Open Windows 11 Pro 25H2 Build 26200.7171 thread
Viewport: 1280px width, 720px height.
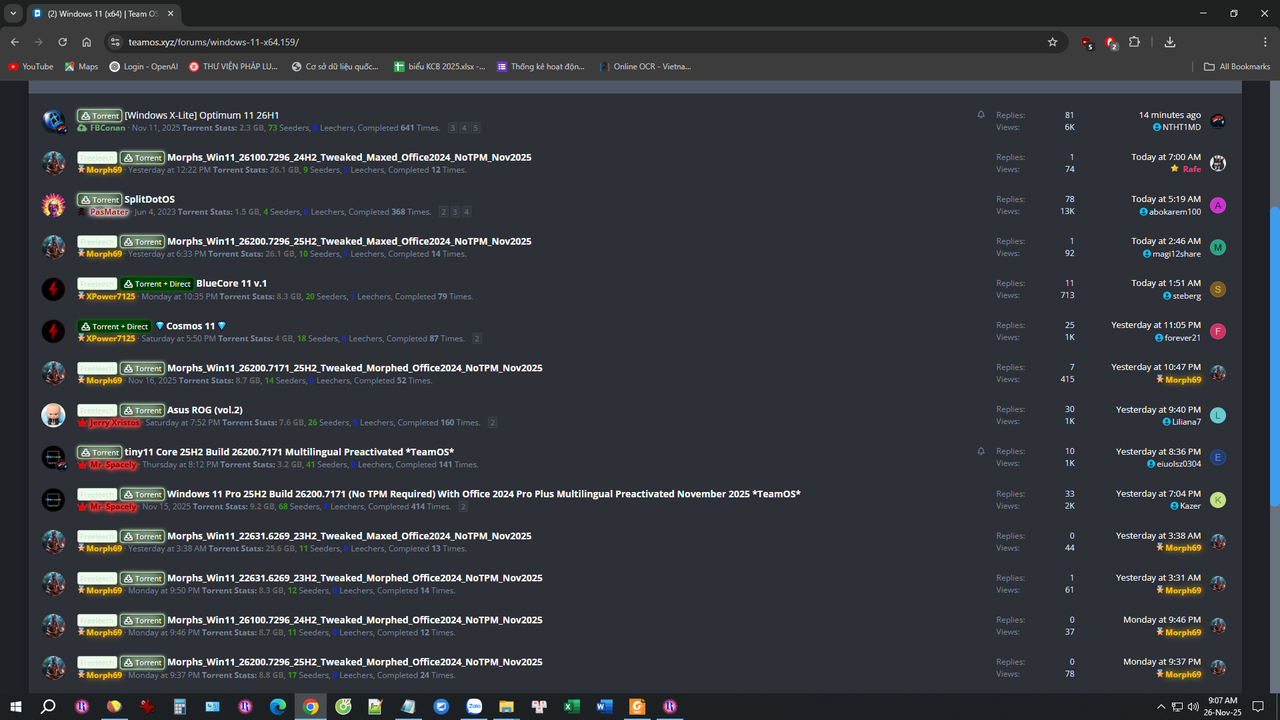pyautogui.click(x=484, y=494)
